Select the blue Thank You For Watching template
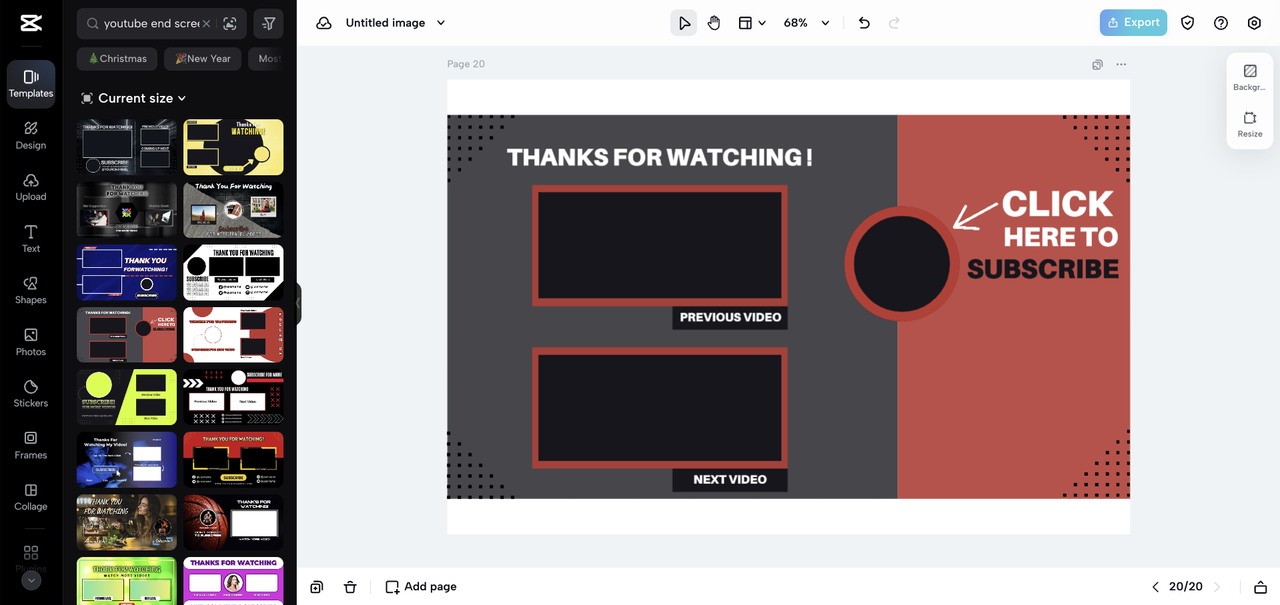This screenshot has width=1280, height=605. click(x=127, y=272)
